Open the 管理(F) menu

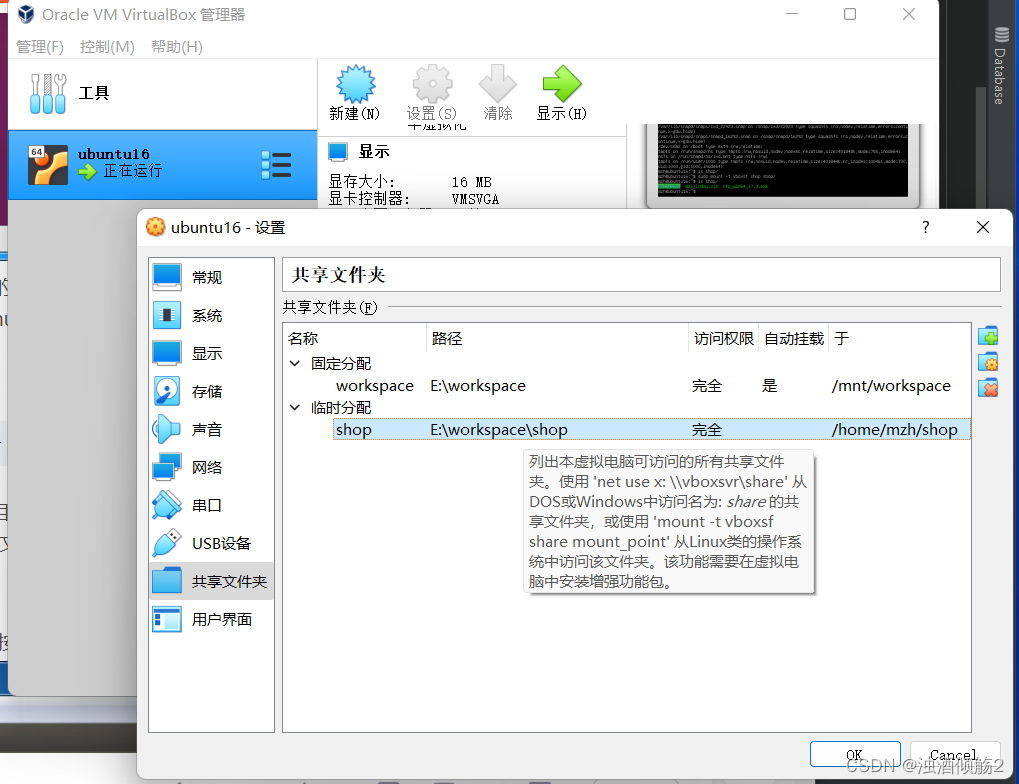tap(39, 46)
